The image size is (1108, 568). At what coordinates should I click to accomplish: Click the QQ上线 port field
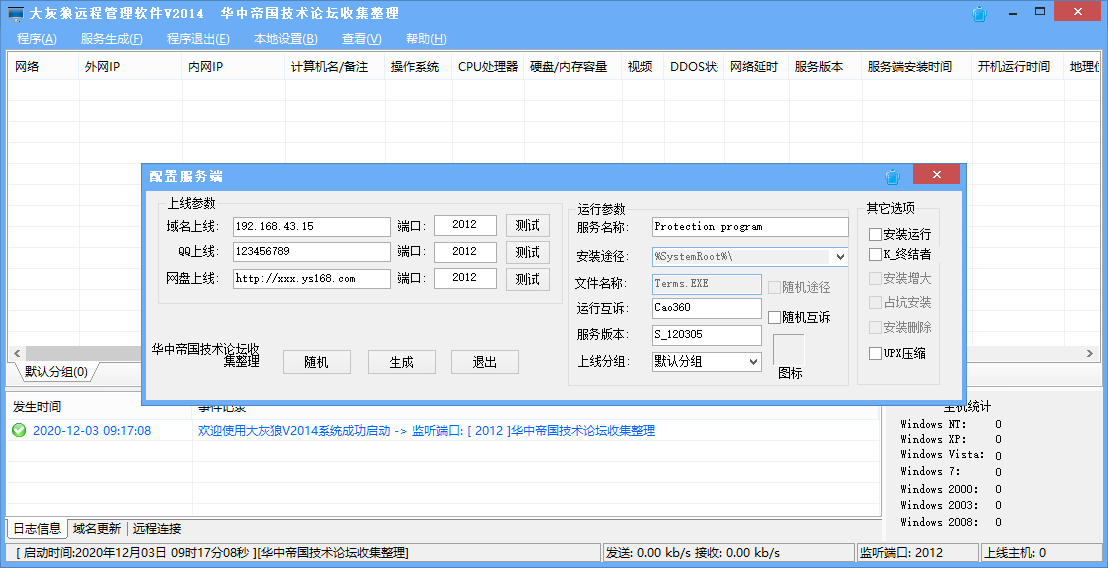(x=465, y=252)
